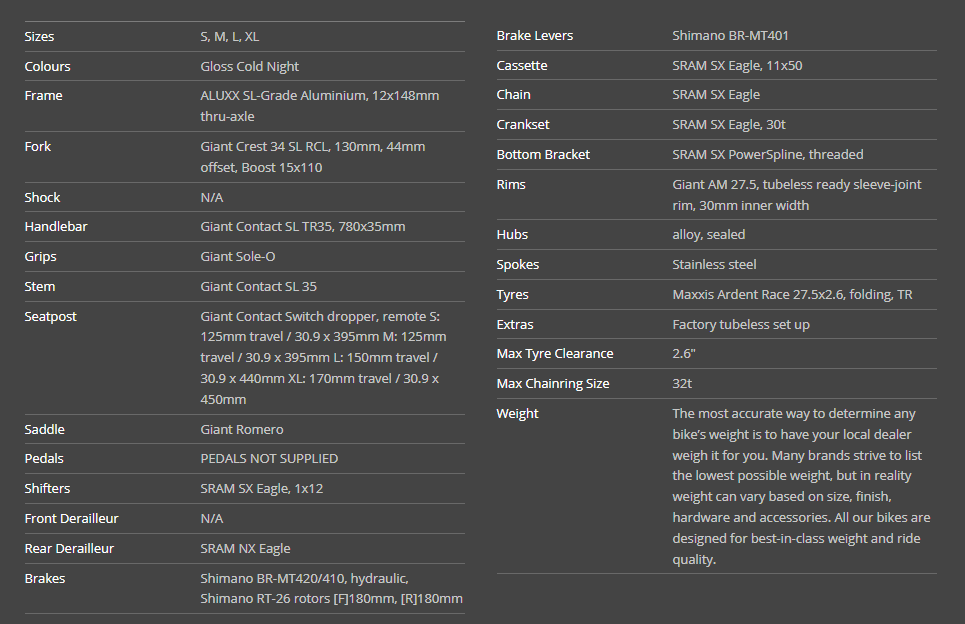The width and height of the screenshot is (965, 624).
Task: Click the Bottom Bracket label
Action: [543, 155]
